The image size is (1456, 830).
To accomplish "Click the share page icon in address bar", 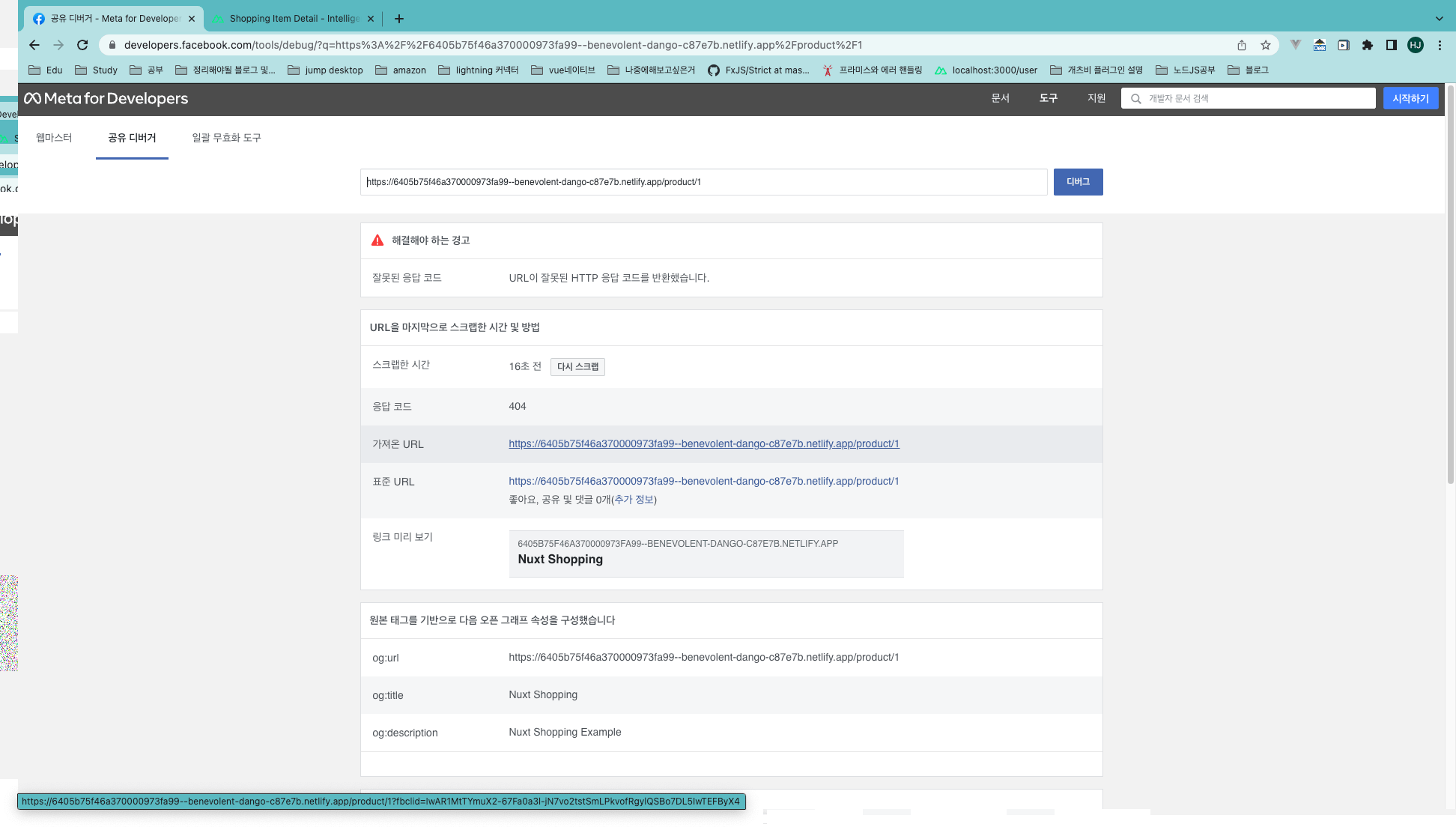I will point(1242,45).
